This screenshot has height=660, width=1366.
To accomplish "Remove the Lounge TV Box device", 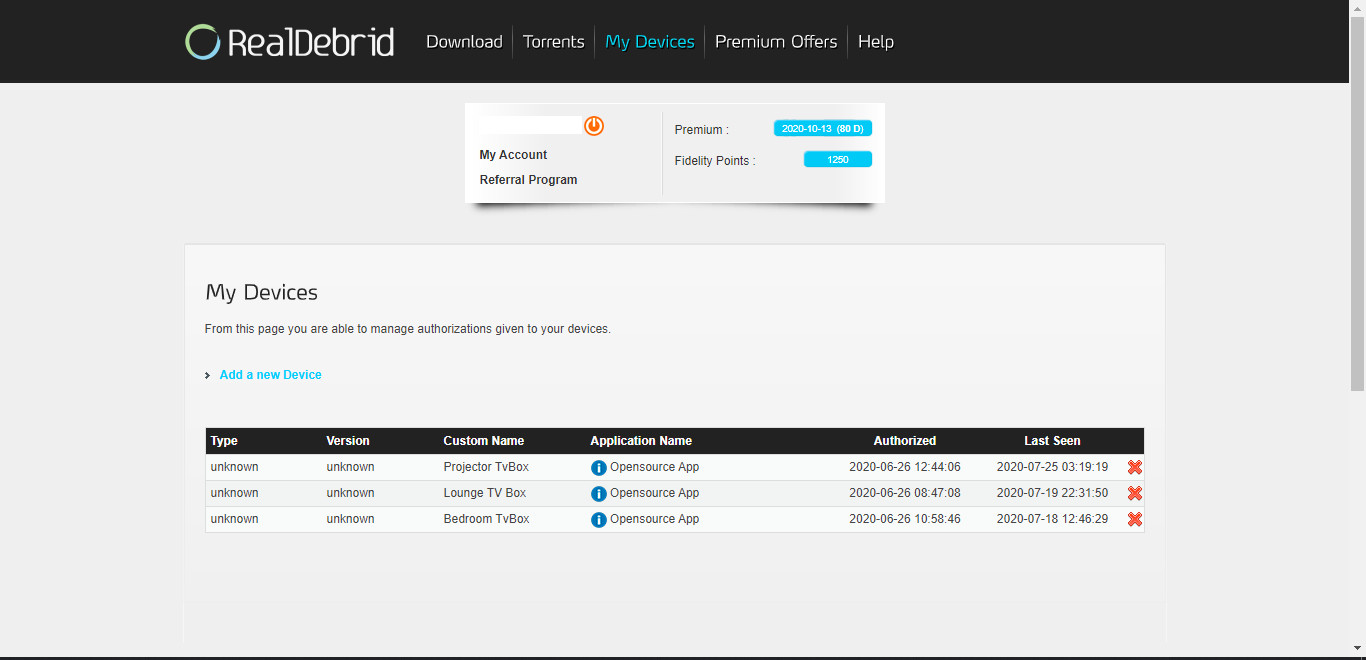I will coord(1134,493).
